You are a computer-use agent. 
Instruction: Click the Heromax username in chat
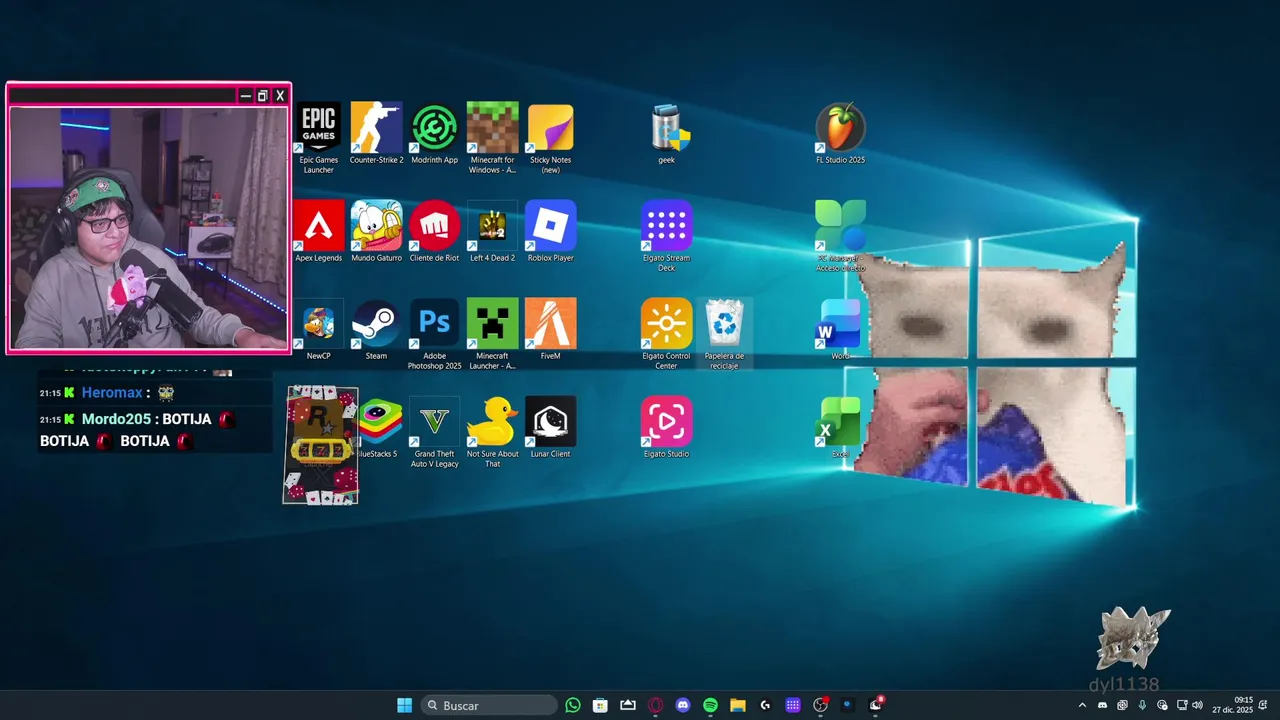tap(111, 393)
